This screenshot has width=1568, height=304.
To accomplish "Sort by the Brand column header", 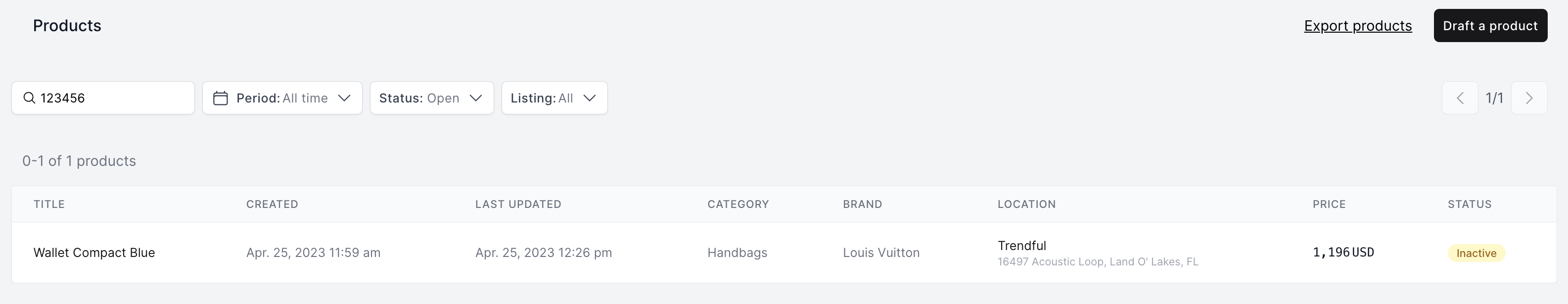I will point(862,204).
